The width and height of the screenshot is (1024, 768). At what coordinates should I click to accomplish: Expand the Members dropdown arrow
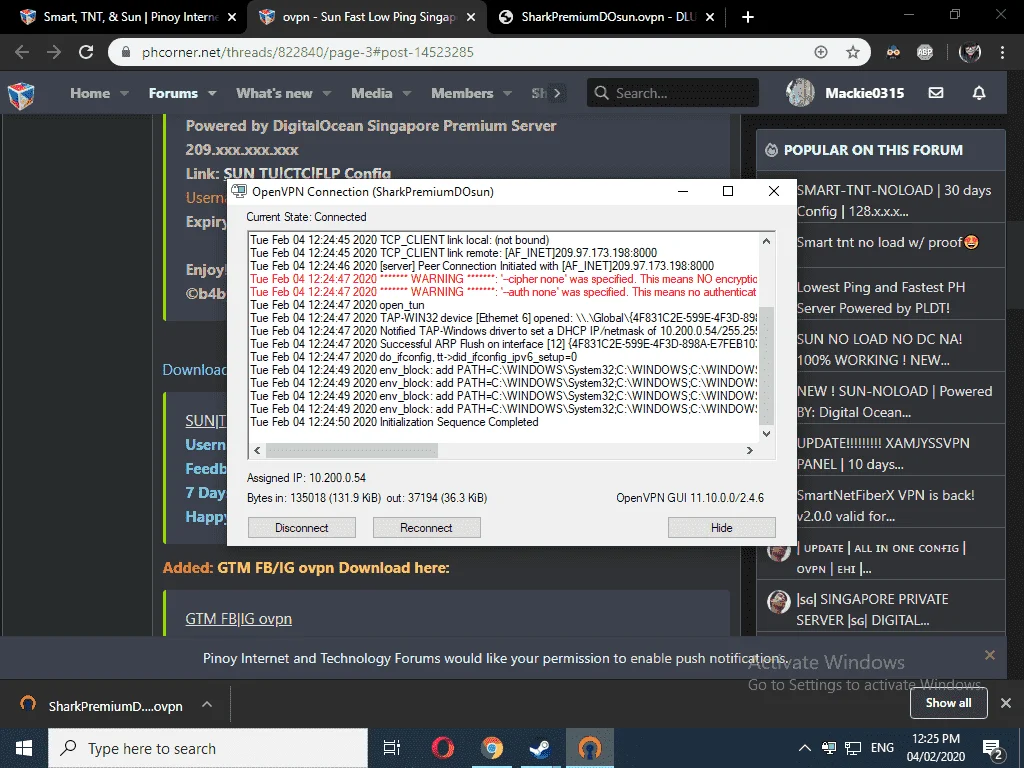click(x=507, y=93)
